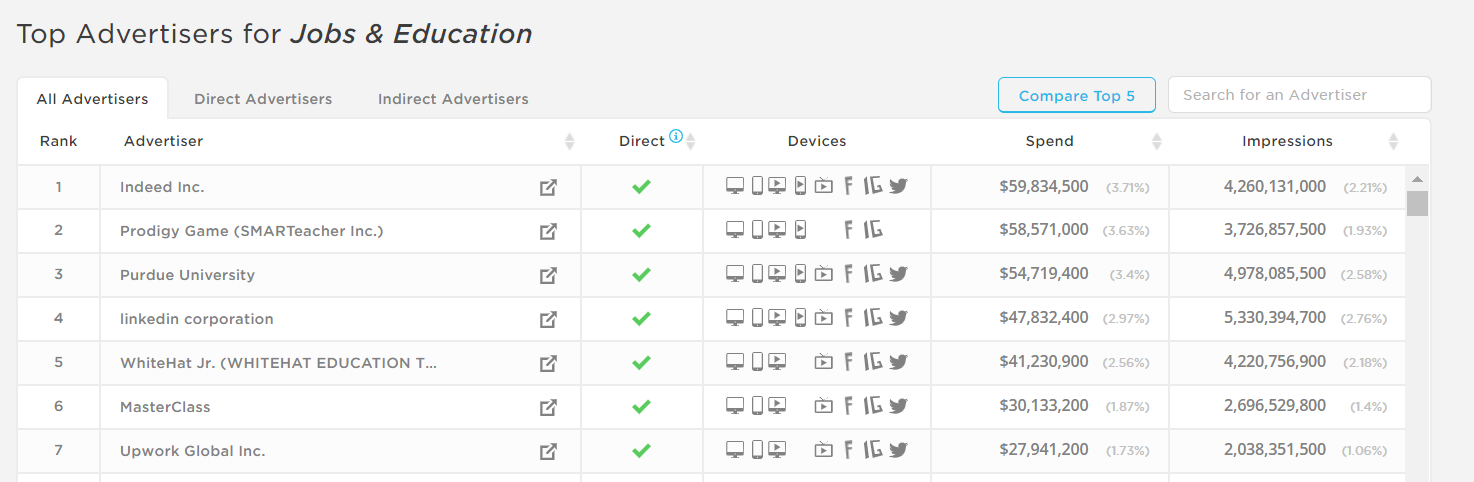Click the info icon beside the Direct header
Viewport: 1474px width, 482px height.
pos(676,137)
